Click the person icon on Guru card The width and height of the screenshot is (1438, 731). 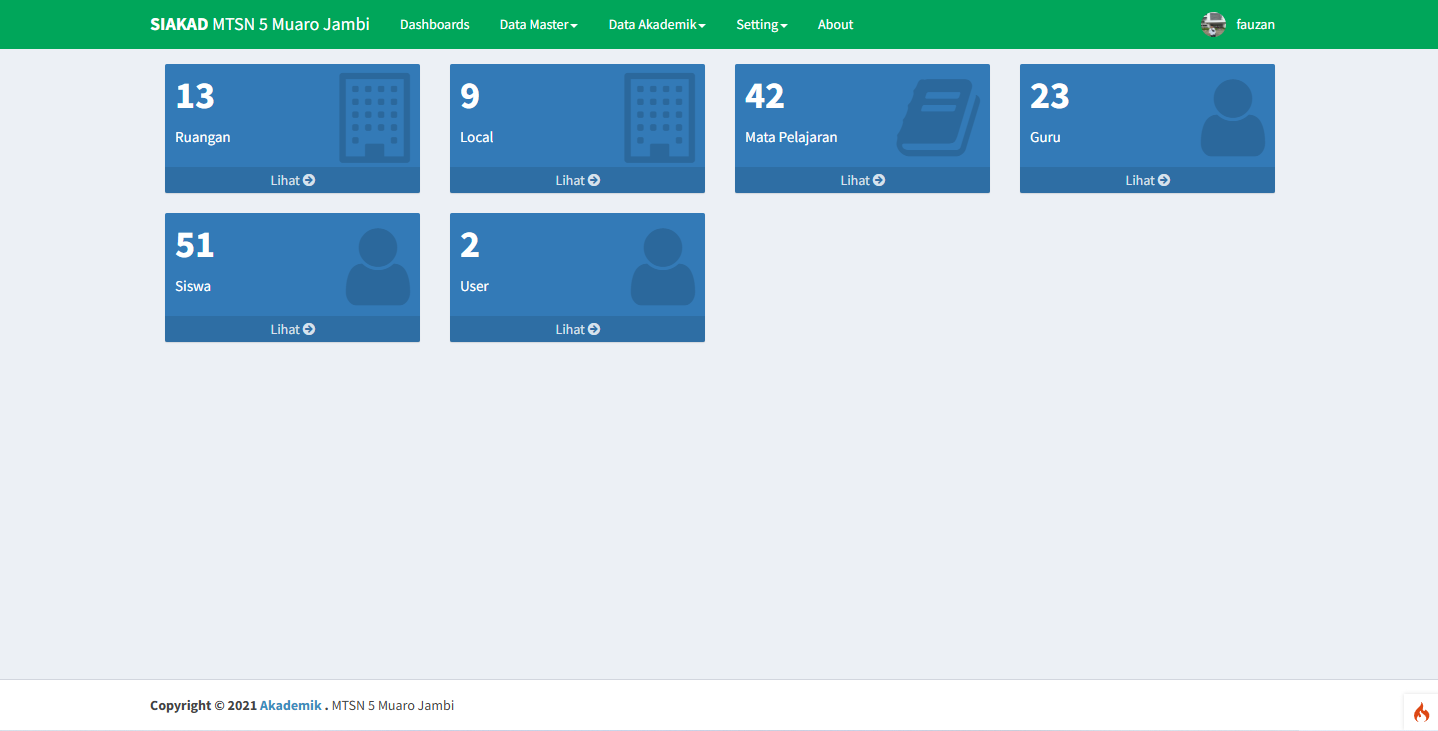coord(1232,117)
